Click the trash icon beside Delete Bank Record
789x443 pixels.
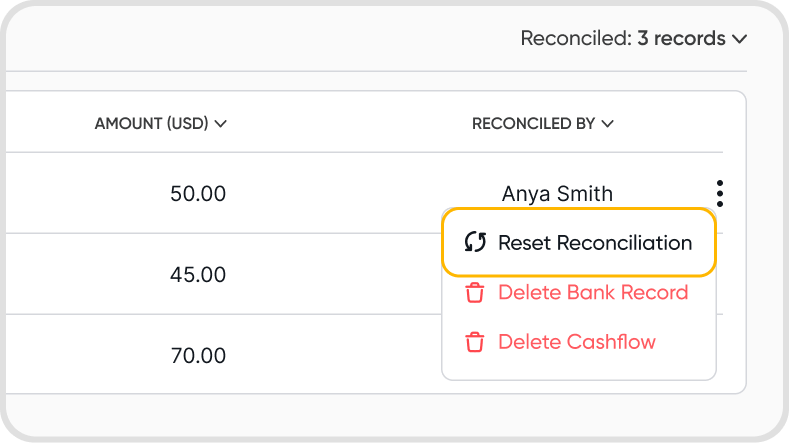pos(475,293)
